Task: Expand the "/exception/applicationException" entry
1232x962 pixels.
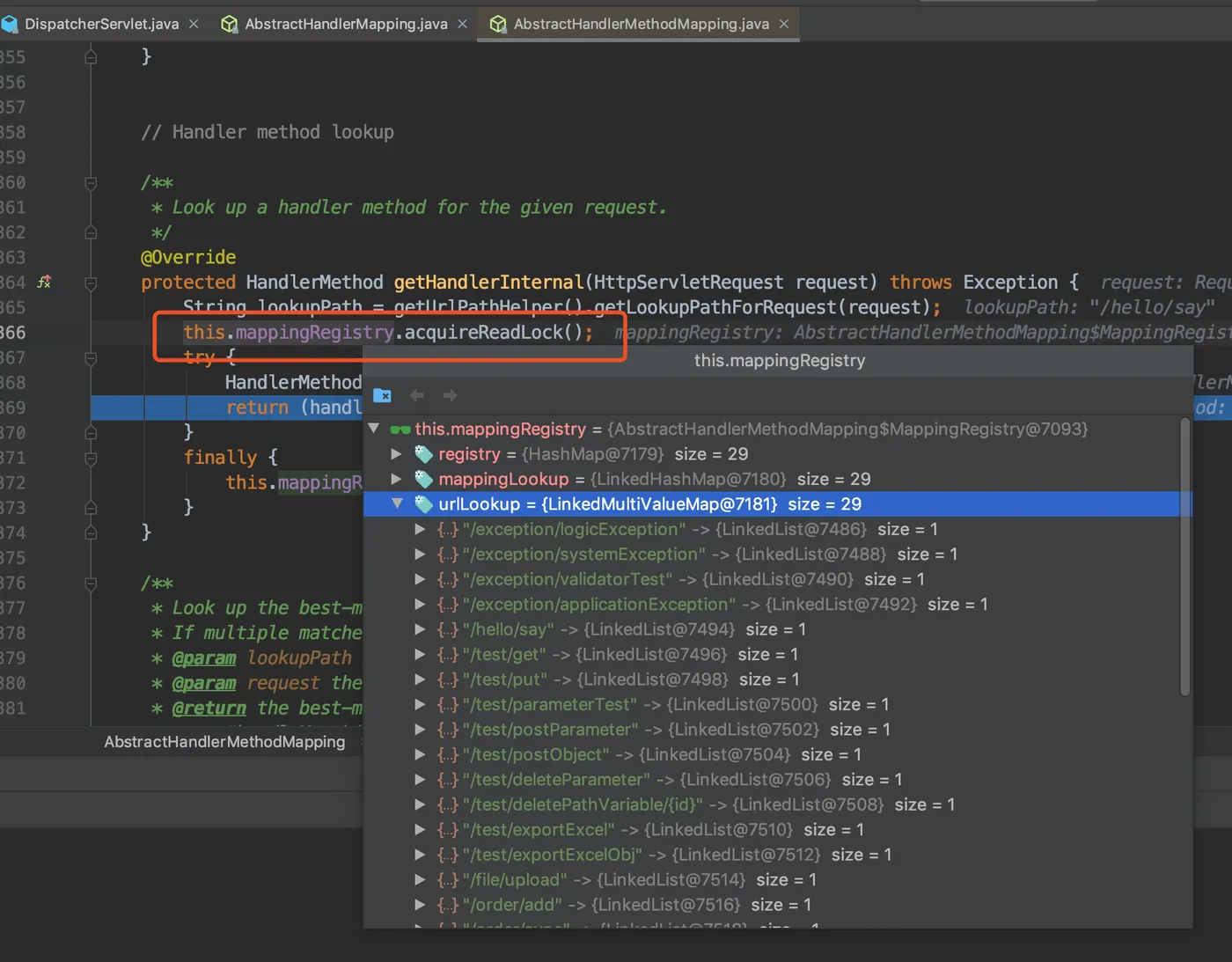Action: tap(421, 605)
